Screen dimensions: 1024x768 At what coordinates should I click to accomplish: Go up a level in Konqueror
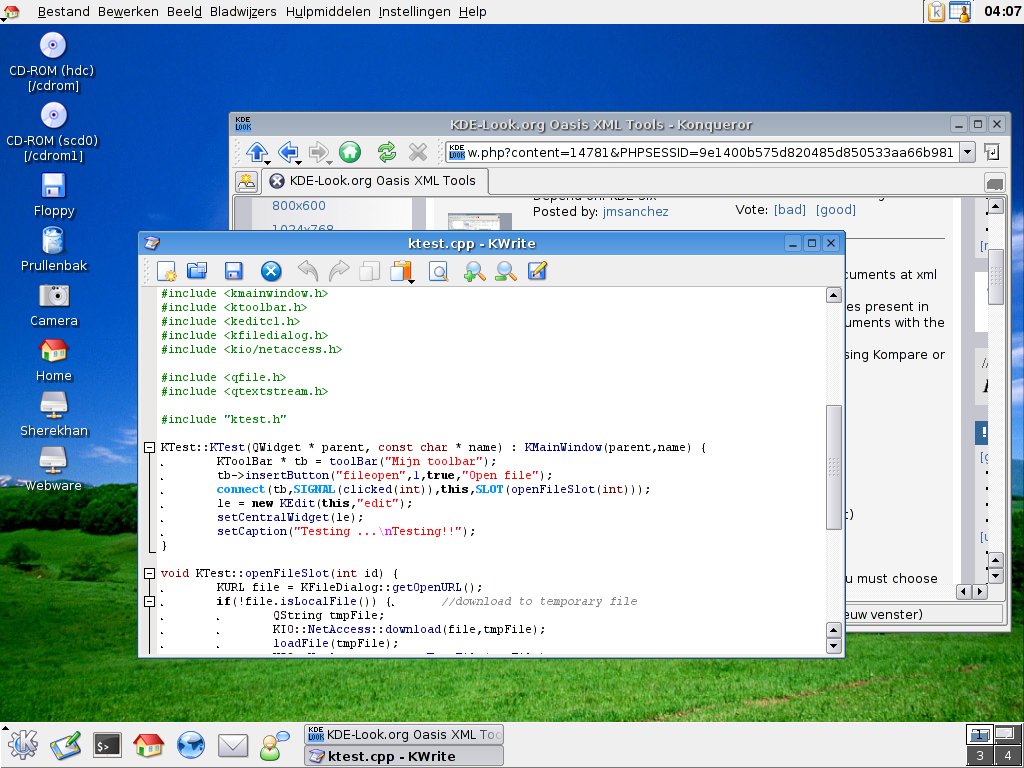point(257,152)
